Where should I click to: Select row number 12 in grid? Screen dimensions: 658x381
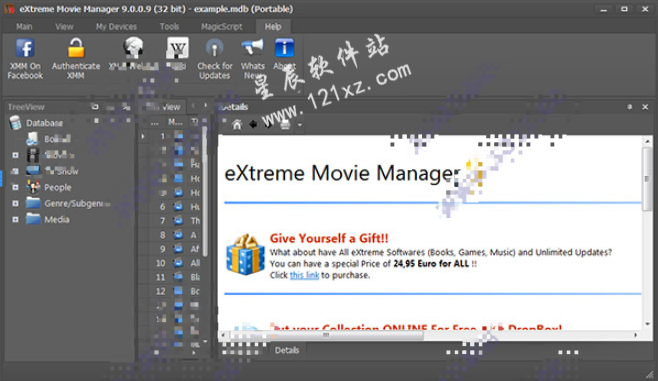(x=160, y=291)
